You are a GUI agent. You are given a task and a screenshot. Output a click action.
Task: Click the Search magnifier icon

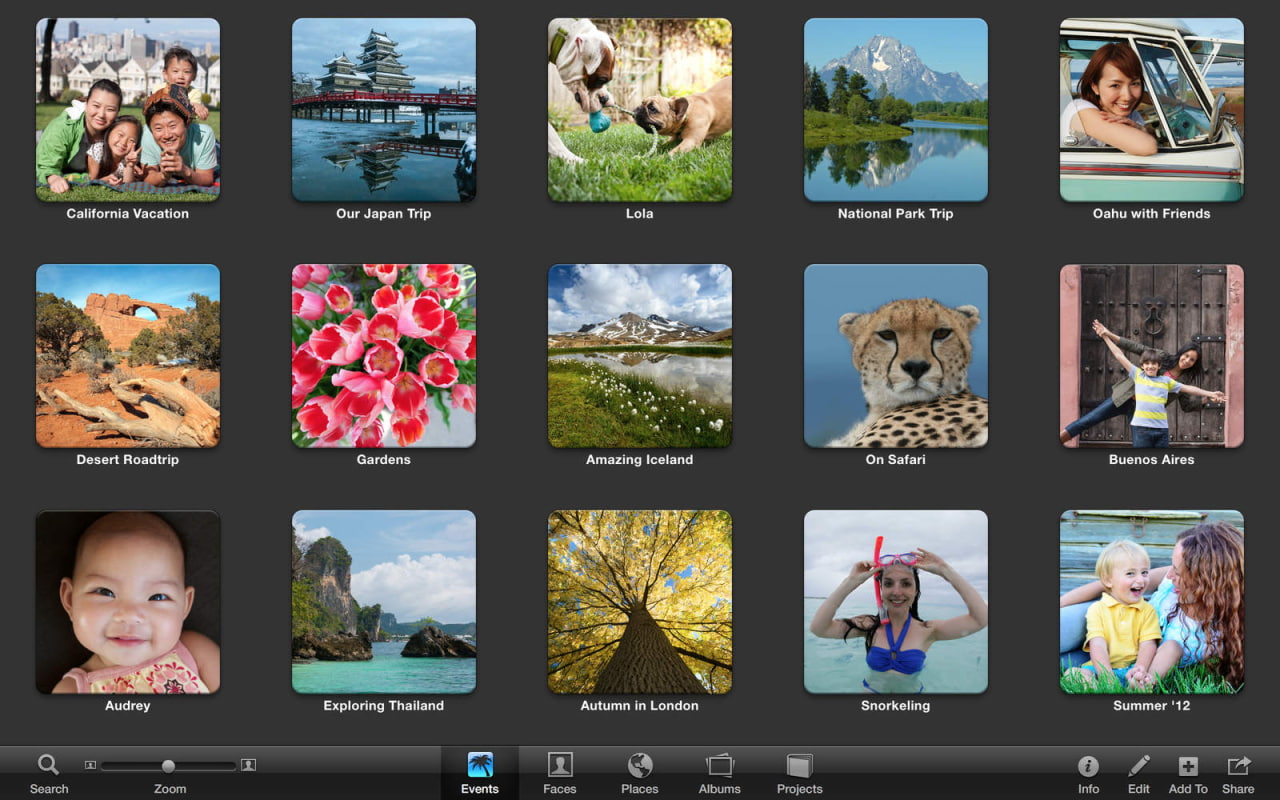[48, 766]
